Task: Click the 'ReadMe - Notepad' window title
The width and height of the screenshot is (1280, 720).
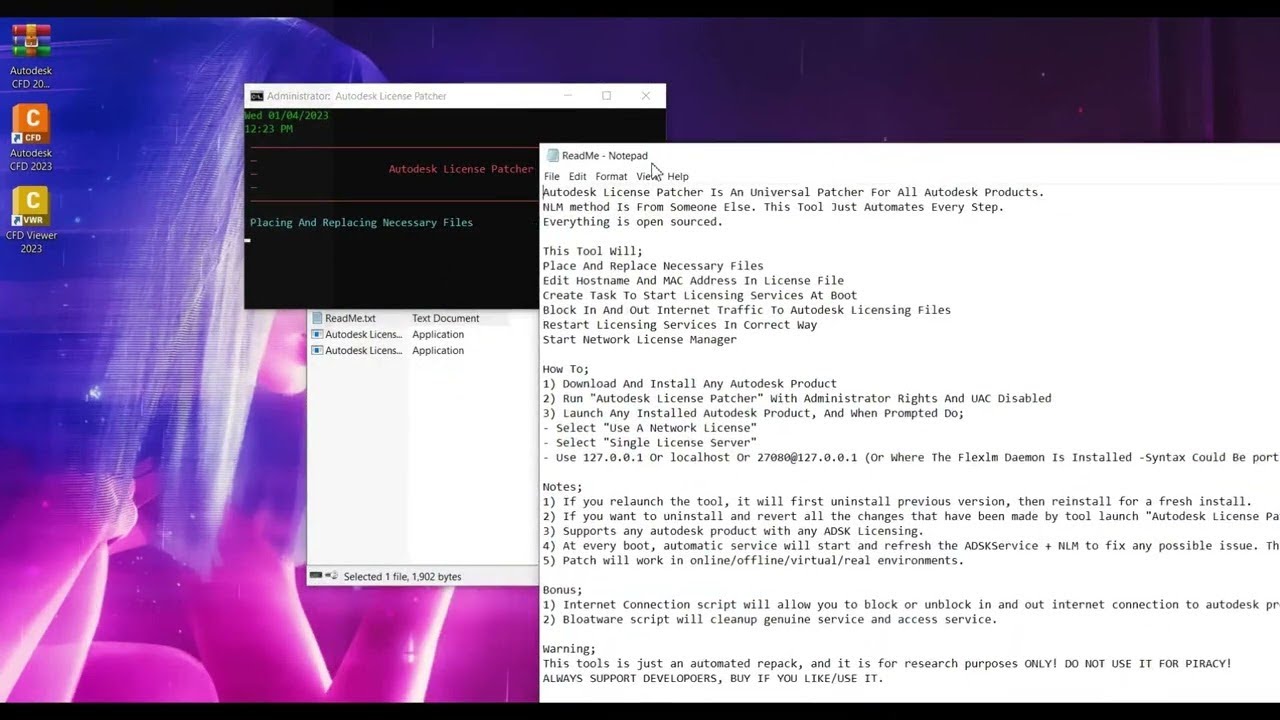Action: 604,155
